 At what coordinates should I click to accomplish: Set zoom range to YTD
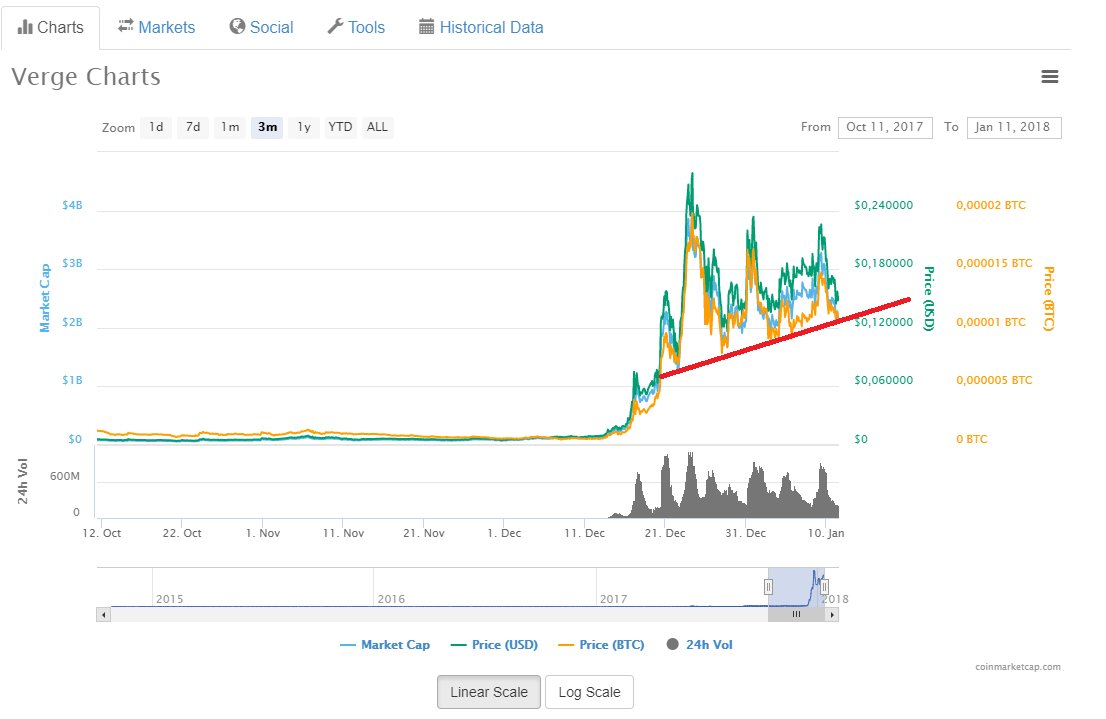(340, 127)
